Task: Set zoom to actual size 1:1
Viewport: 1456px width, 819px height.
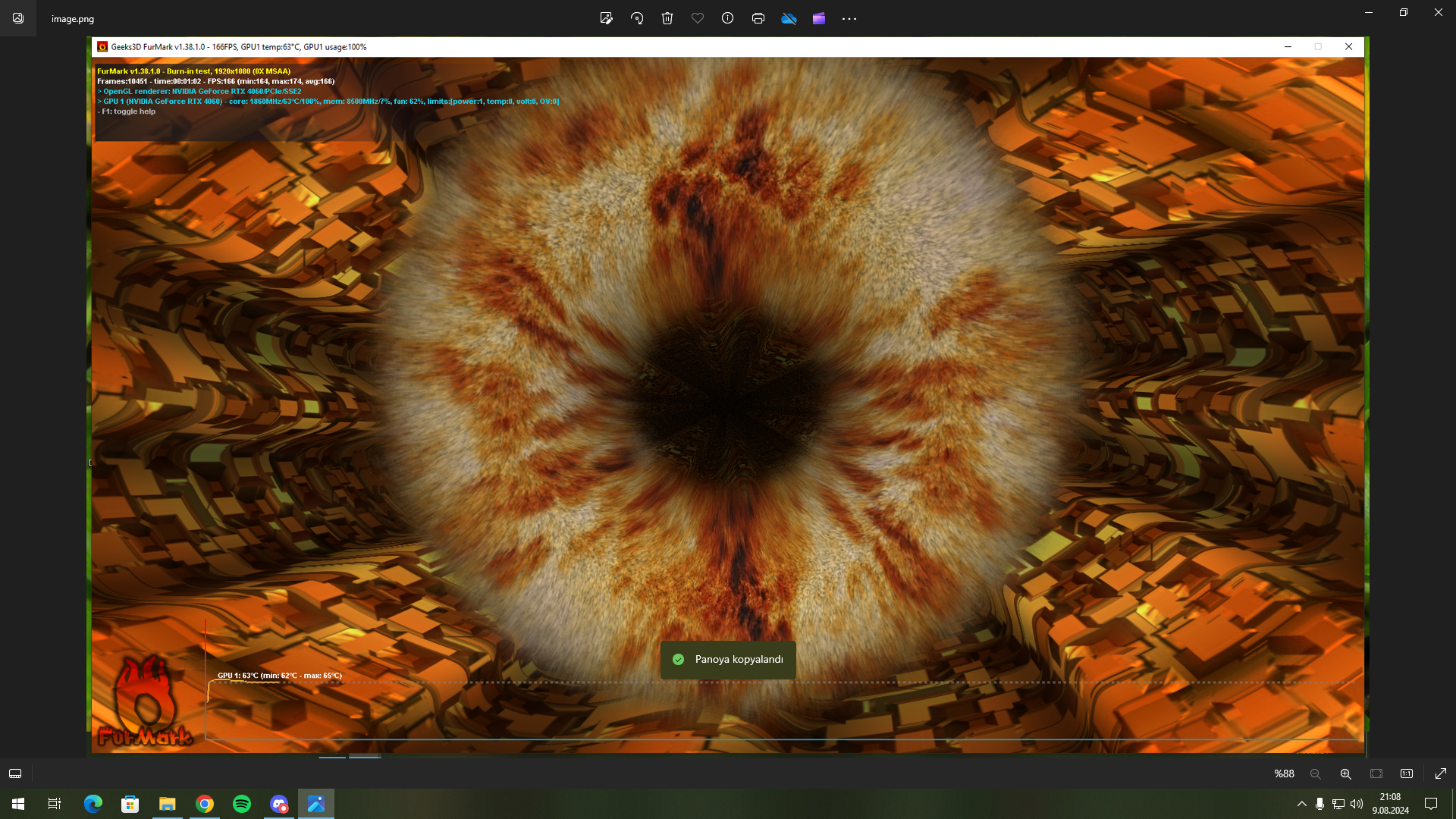Action: pos(1407,773)
